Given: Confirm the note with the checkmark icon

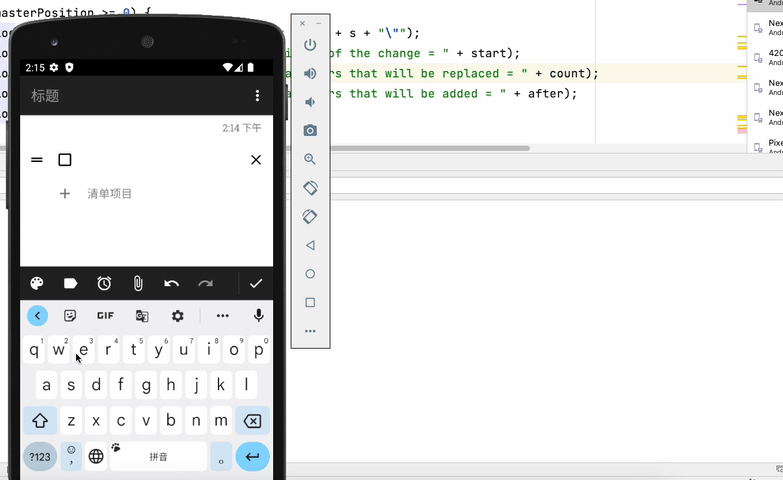Looking at the screenshot, I should 256,284.
